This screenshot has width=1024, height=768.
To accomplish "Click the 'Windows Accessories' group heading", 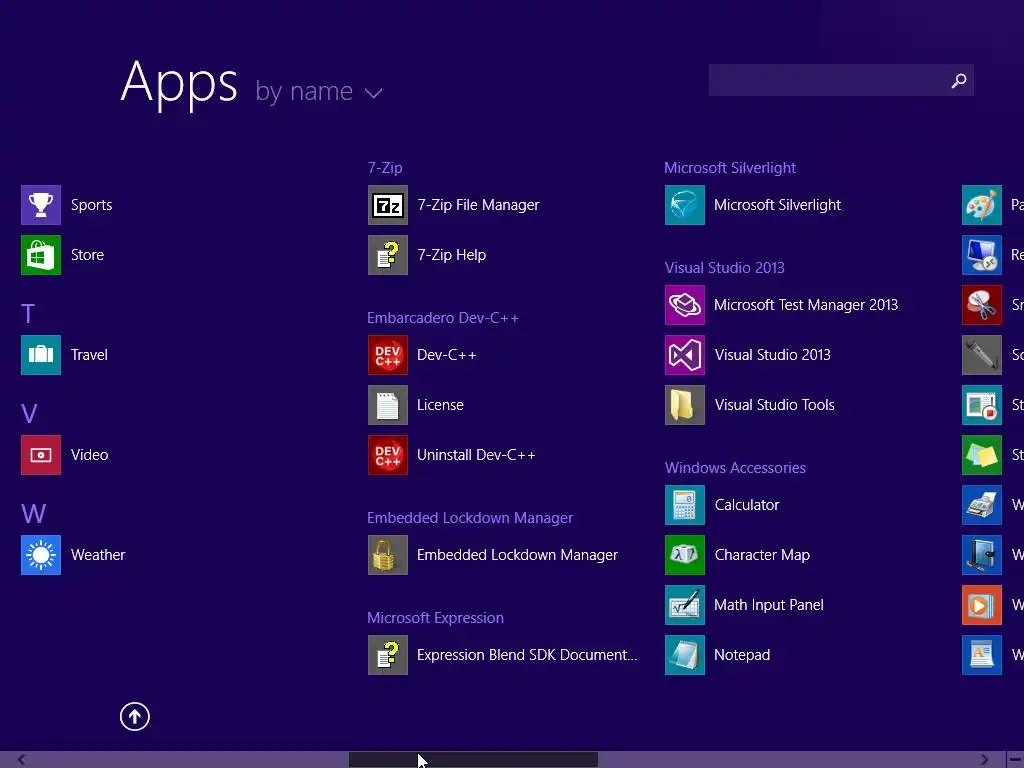I will [735, 468].
